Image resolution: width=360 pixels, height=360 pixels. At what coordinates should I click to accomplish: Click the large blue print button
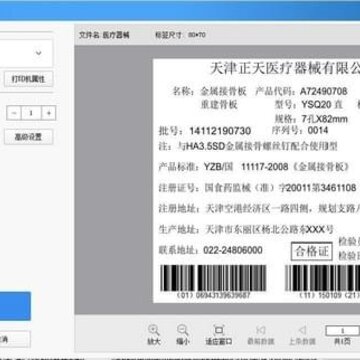click(x=15, y=306)
